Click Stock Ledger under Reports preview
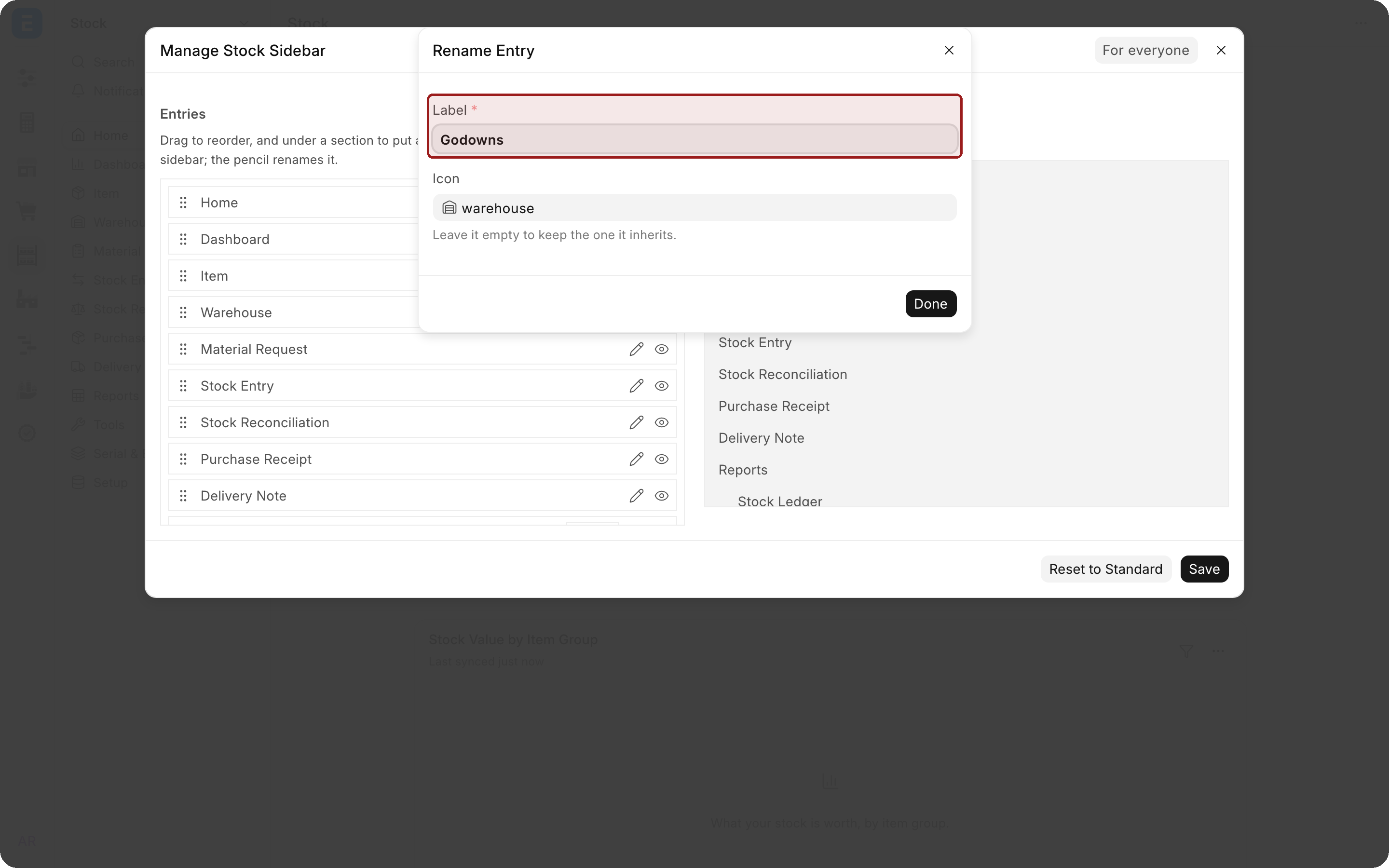This screenshot has height=868, width=1389. tap(779, 501)
